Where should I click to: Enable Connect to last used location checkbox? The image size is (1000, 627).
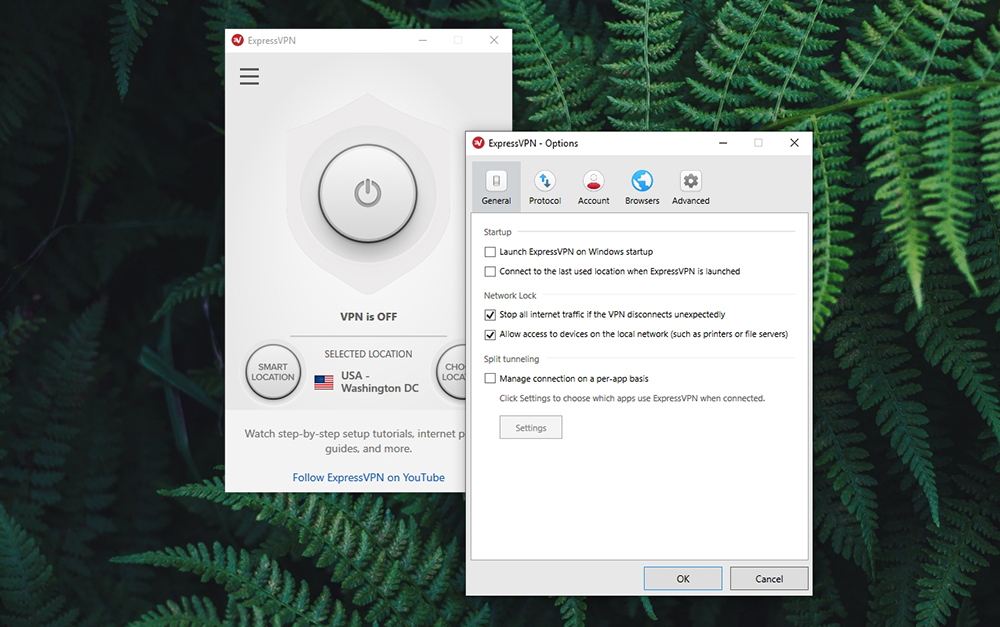coord(490,272)
